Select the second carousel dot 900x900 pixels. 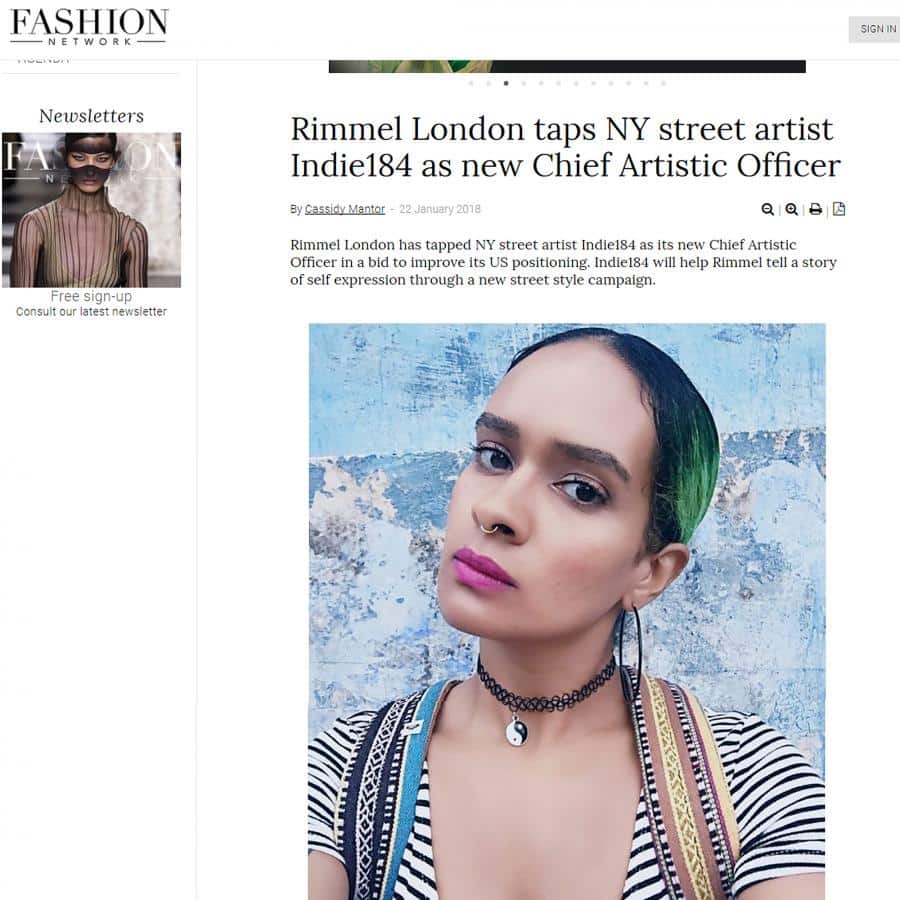tap(488, 83)
